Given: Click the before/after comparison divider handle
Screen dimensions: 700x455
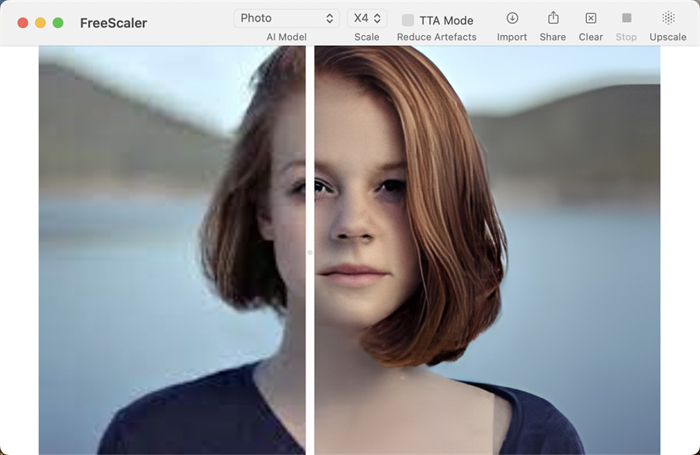Looking at the screenshot, I should coord(310,252).
